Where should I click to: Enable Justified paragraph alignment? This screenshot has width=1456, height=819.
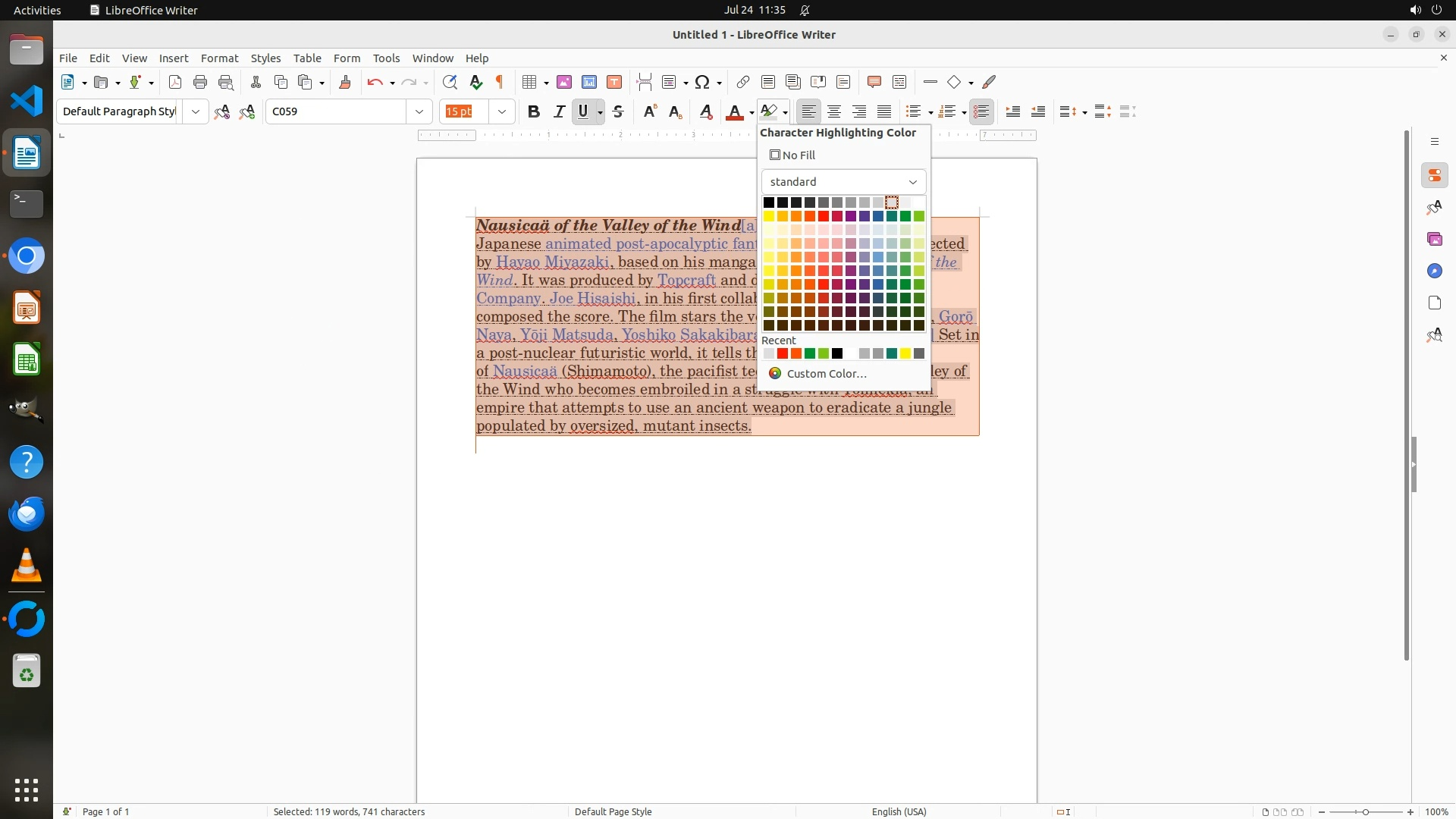884,112
